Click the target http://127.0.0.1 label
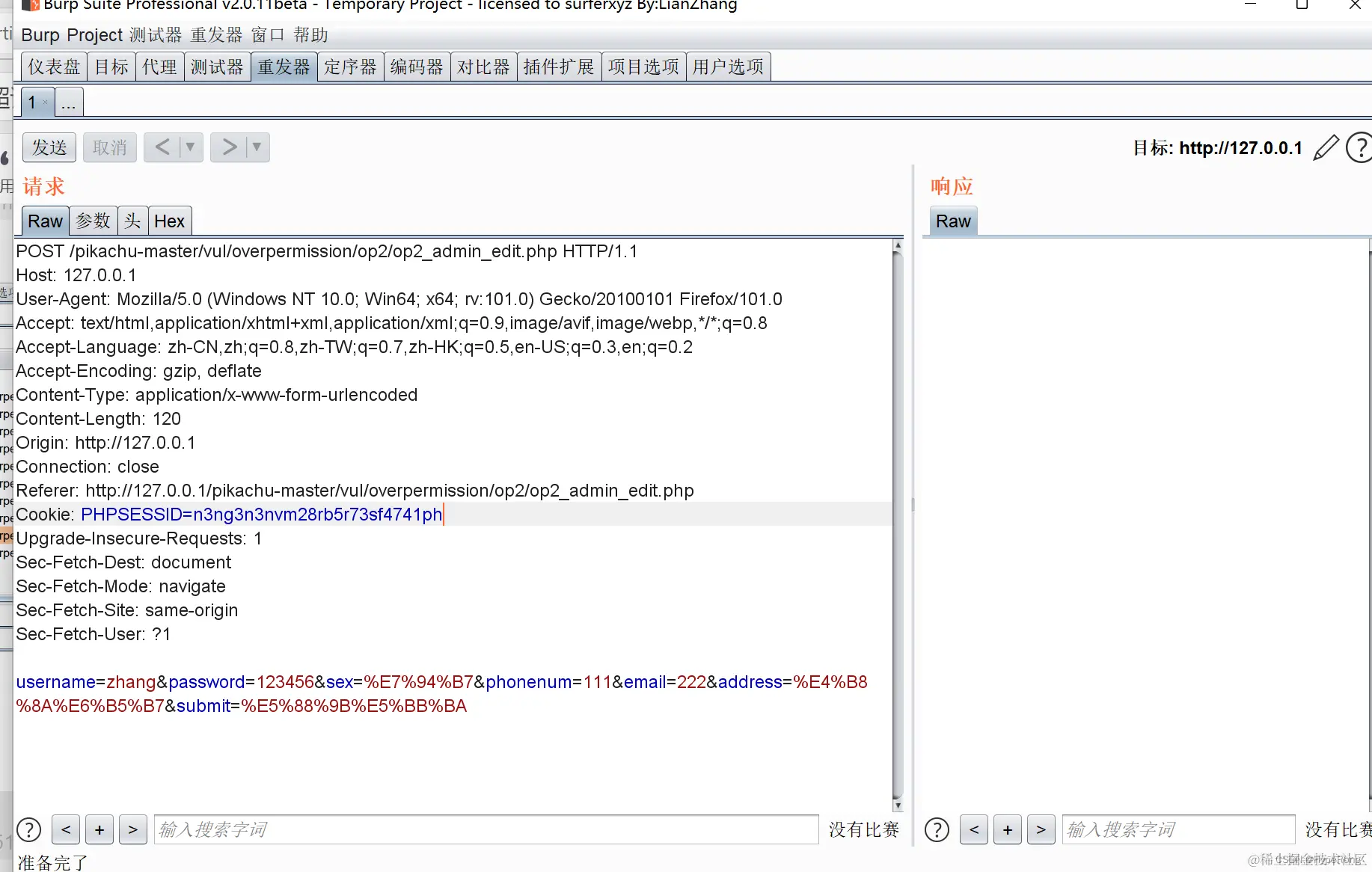This screenshot has height=872, width=1372. pyautogui.click(x=1240, y=147)
